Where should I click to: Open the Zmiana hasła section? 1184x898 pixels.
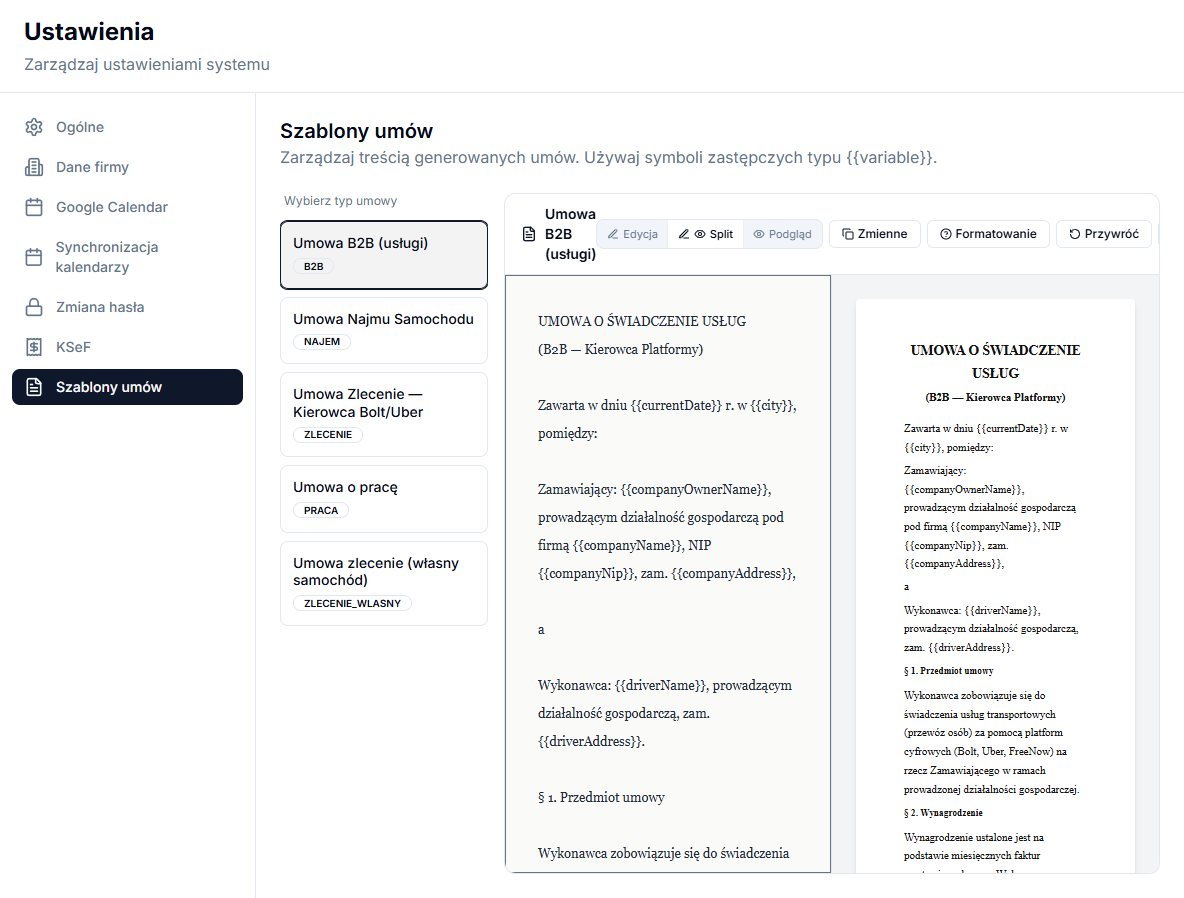[x=127, y=307]
